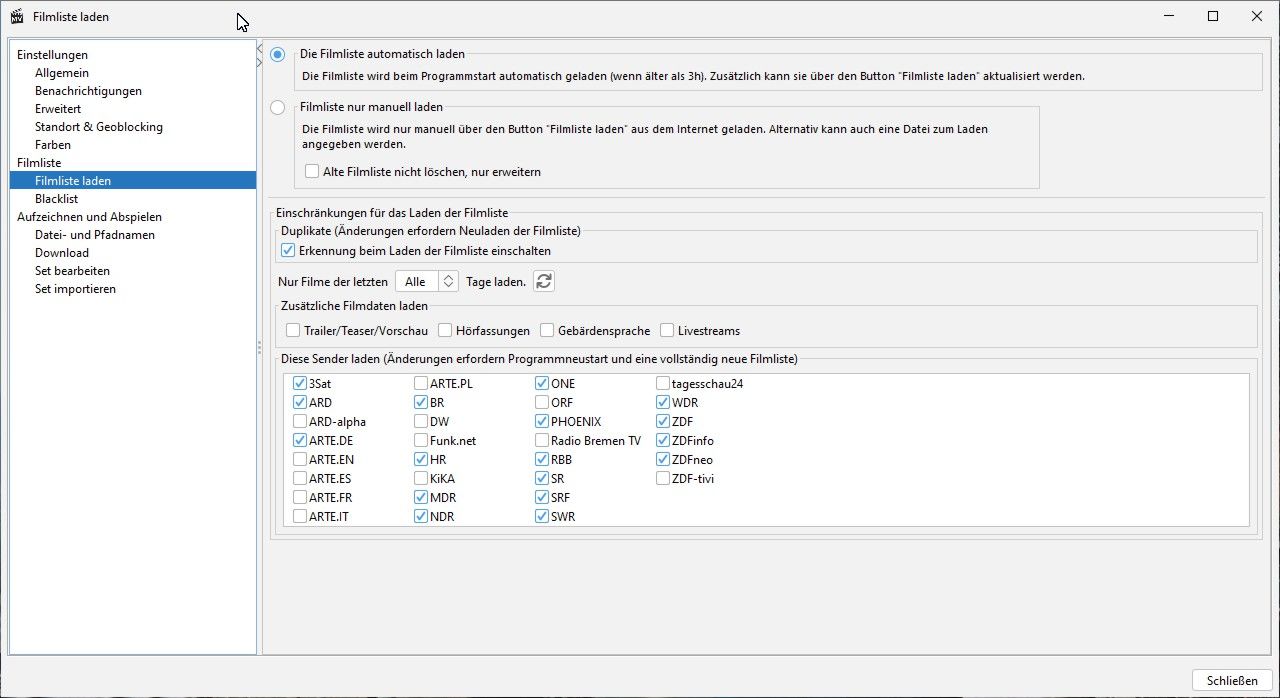
Task: Uncheck the ZDFinfo channel
Action: 663,440
